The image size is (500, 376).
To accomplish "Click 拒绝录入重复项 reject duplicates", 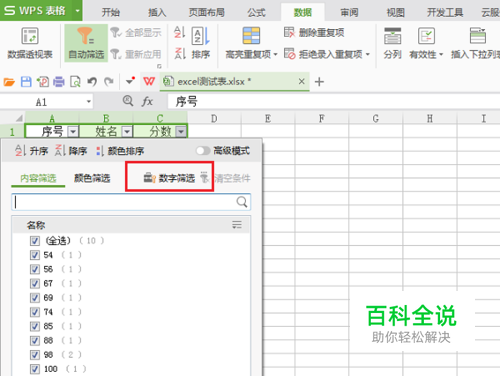I will tap(327, 54).
